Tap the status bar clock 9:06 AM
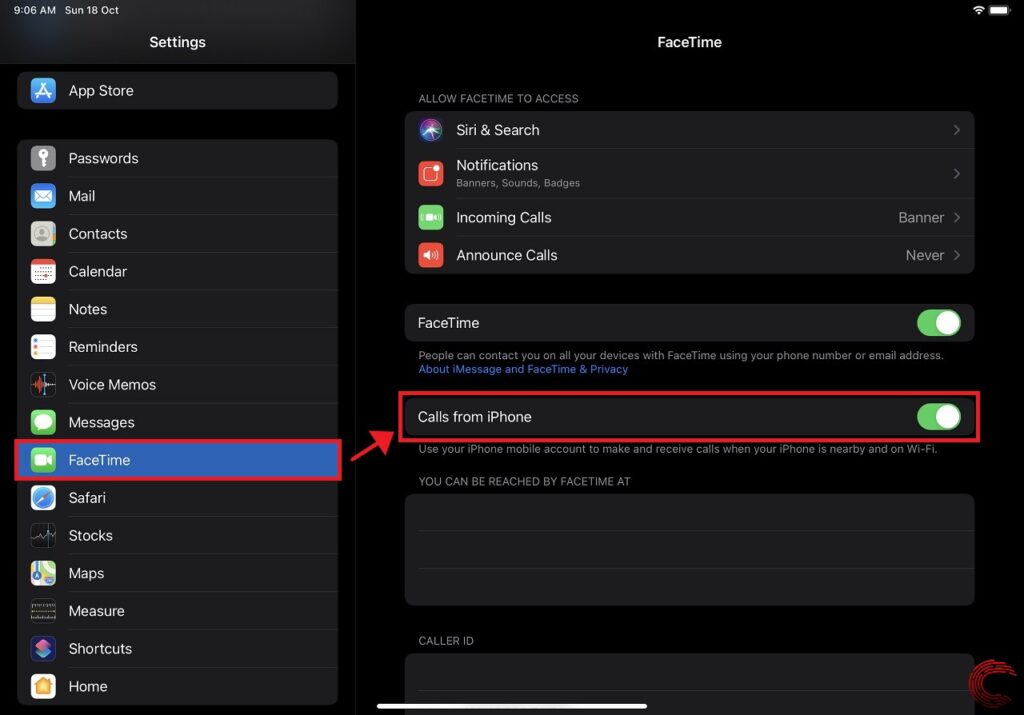 [x=35, y=10]
